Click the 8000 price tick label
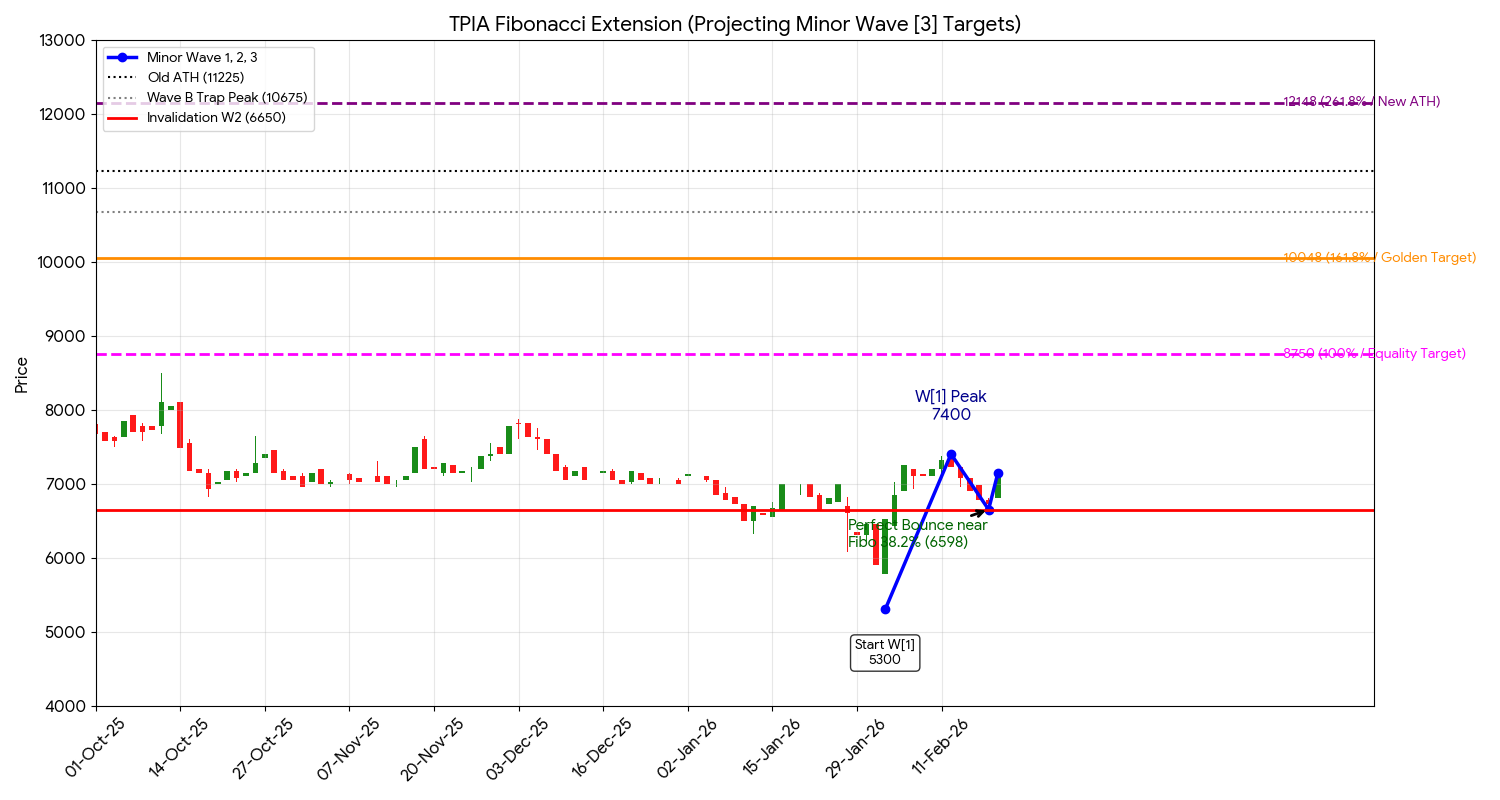The height and width of the screenshot is (800, 1500). pyautogui.click(x=66, y=411)
